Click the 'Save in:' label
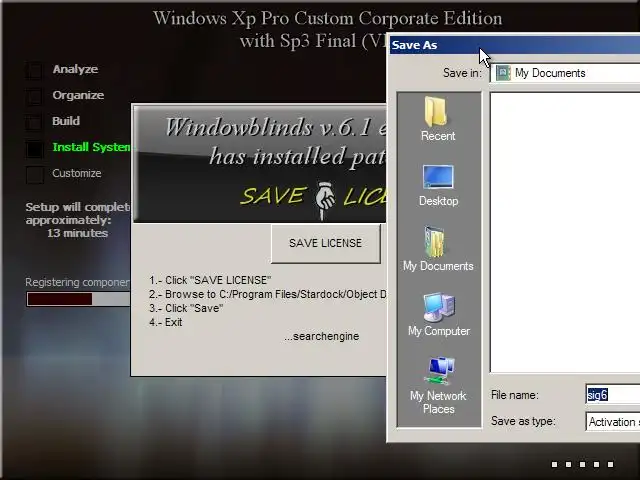Screen dimensions: 640x480 [462, 73]
